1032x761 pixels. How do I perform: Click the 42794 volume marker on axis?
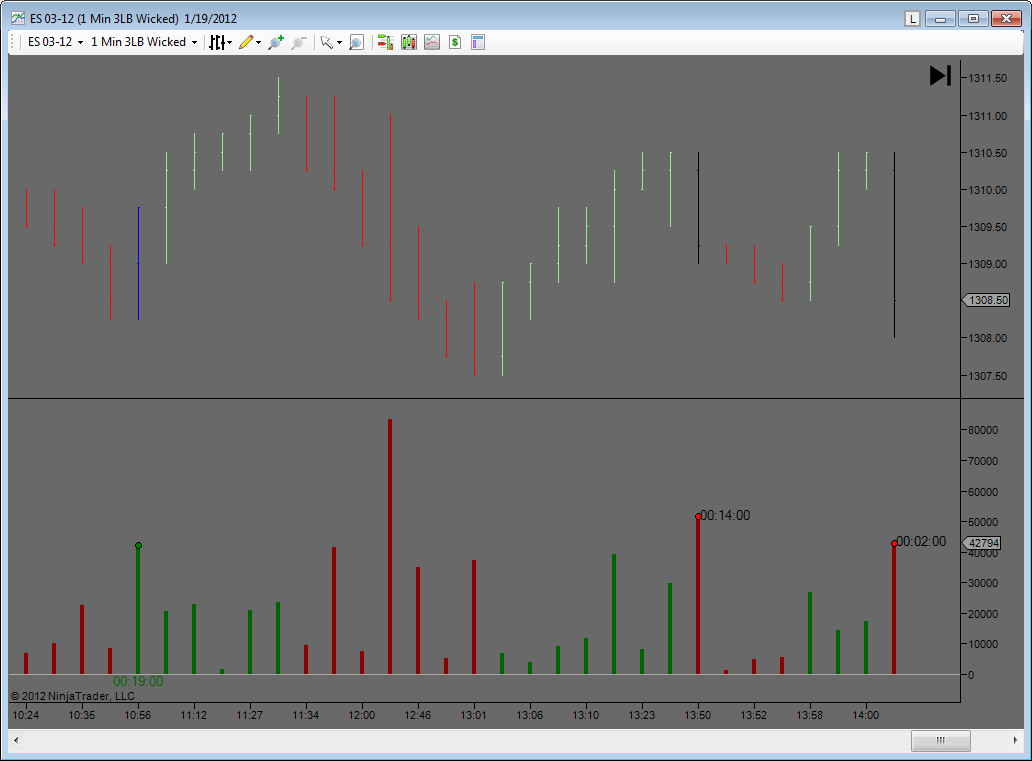[x=982, y=543]
